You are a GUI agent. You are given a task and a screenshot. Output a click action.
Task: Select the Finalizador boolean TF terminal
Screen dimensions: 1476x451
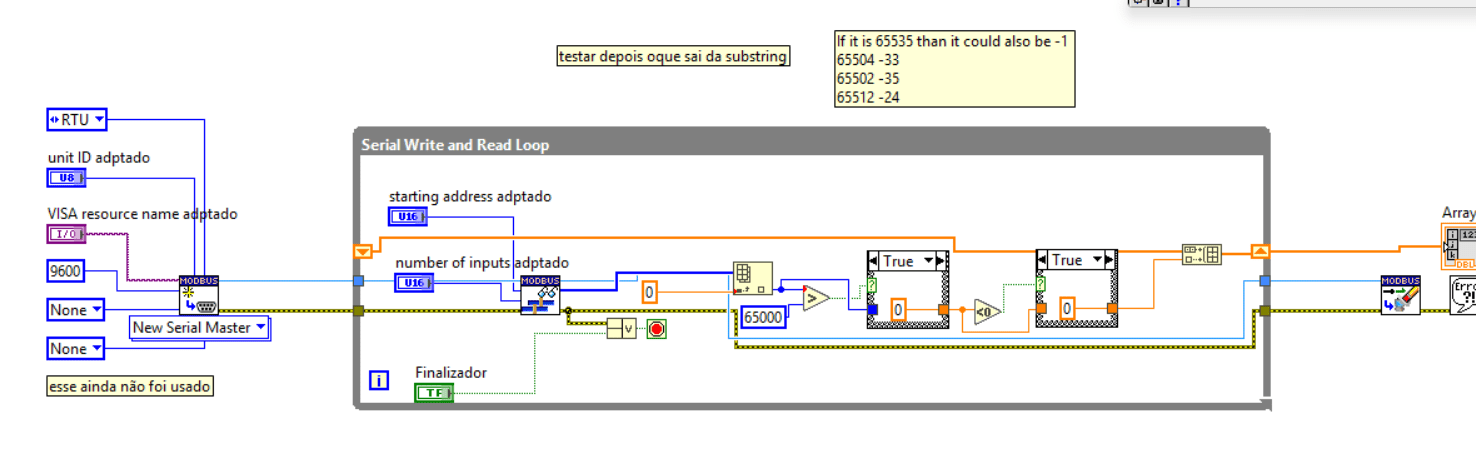[x=434, y=393]
